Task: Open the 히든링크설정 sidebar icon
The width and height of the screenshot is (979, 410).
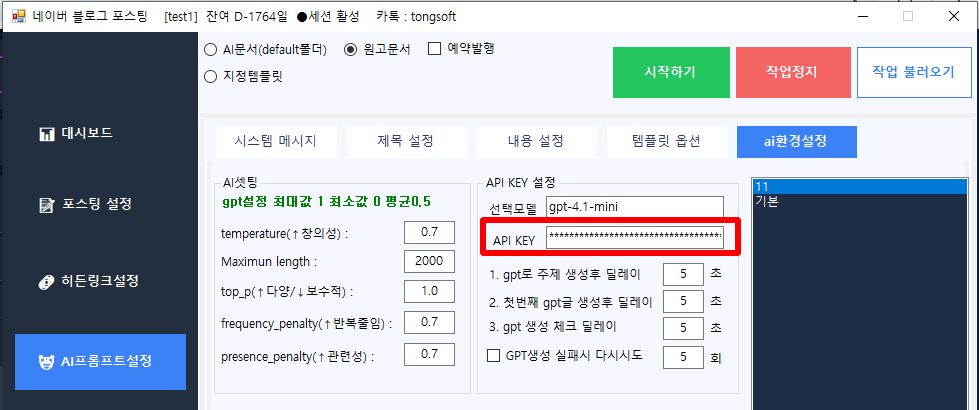Action: click(x=46, y=280)
